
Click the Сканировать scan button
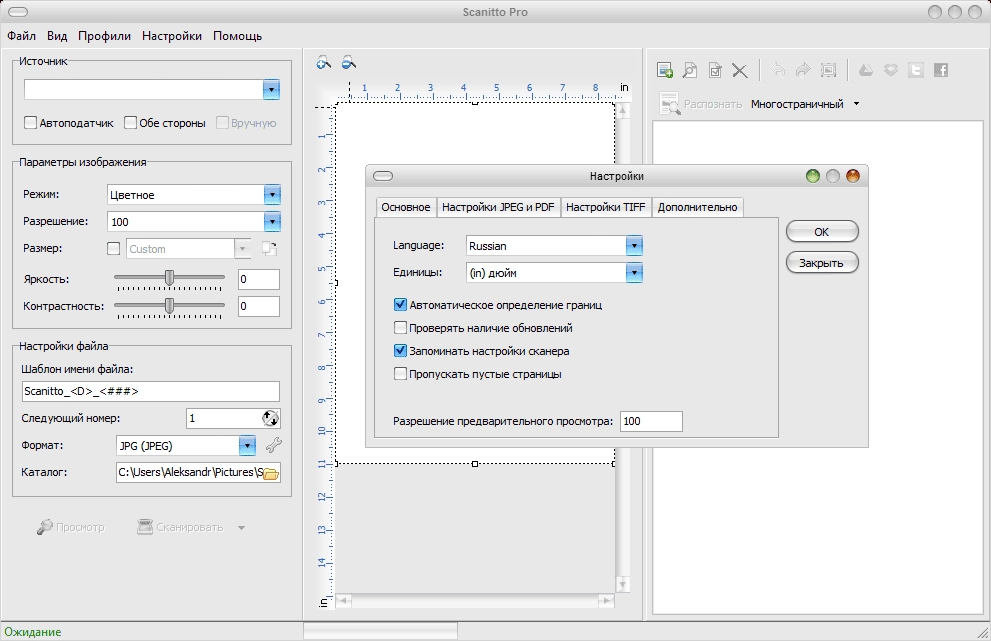[x=181, y=527]
